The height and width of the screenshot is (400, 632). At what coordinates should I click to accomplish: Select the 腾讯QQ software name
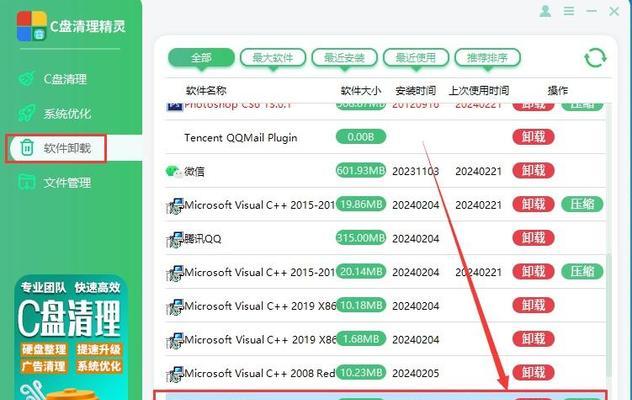[x=203, y=239]
